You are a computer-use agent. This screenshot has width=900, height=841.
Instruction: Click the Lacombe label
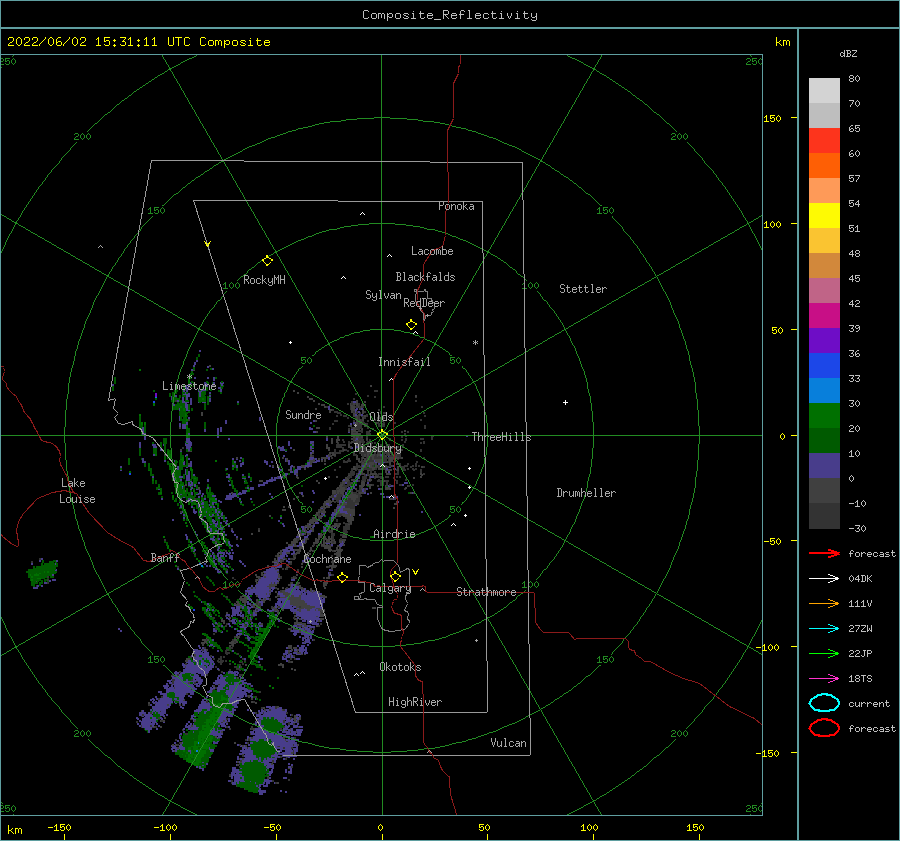[x=432, y=251]
